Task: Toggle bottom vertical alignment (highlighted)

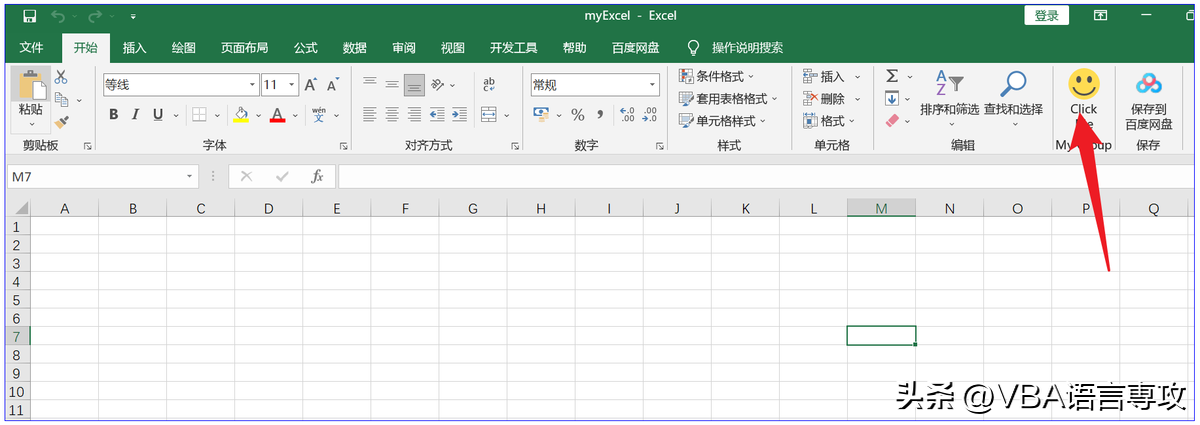Action: pyautogui.click(x=414, y=85)
